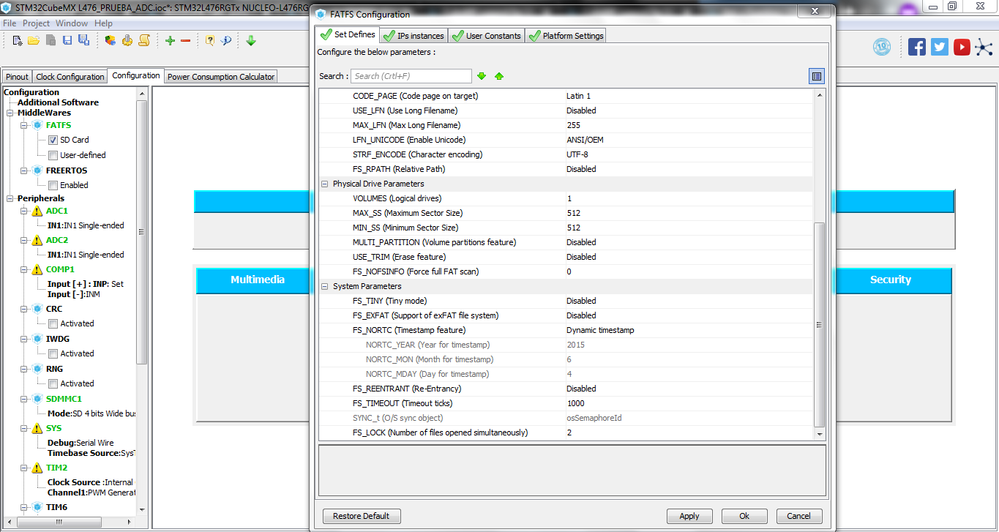Image resolution: width=999 pixels, height=532 pixels.
Task: Click the Multimedia category header
Action: [x=257, y=280]
